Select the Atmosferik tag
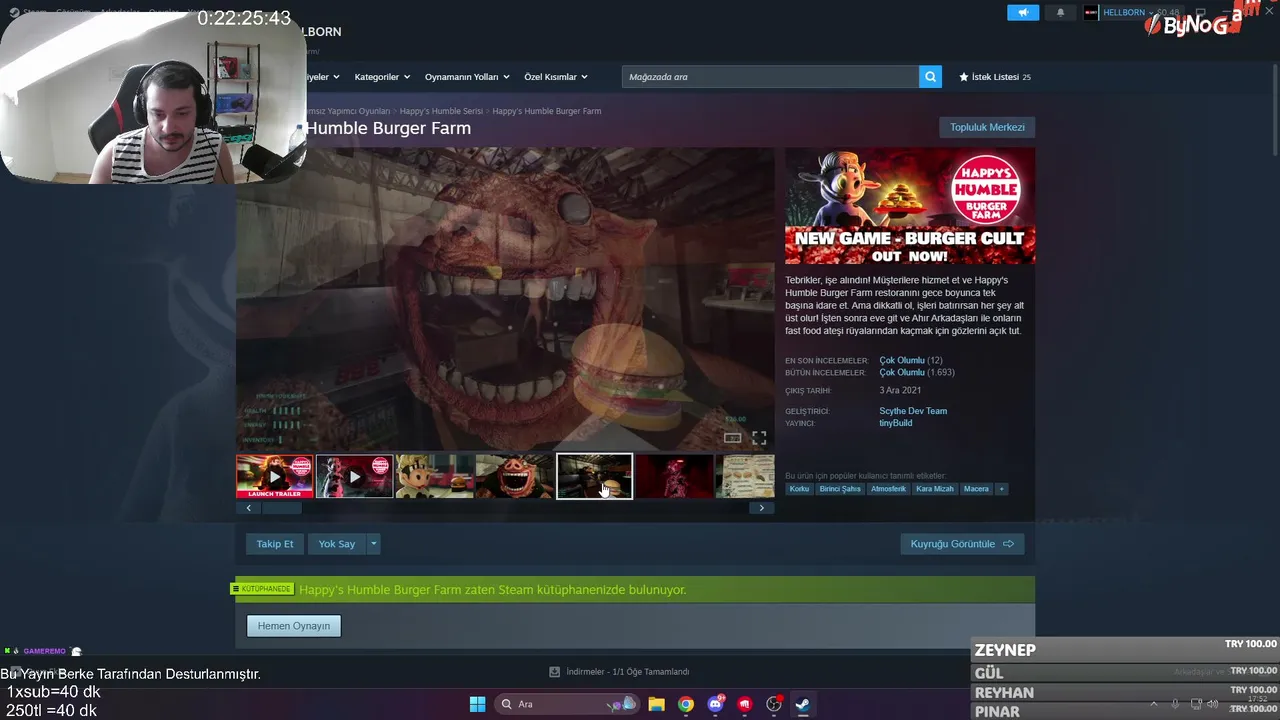This screenshot has height=720, width=1280. click(888, 489)
